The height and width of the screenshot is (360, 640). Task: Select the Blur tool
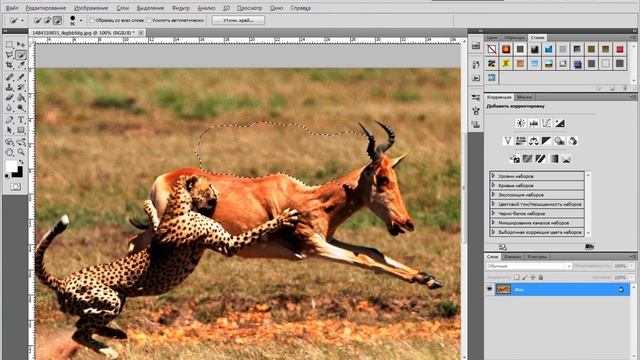click(x=9, y=108)
